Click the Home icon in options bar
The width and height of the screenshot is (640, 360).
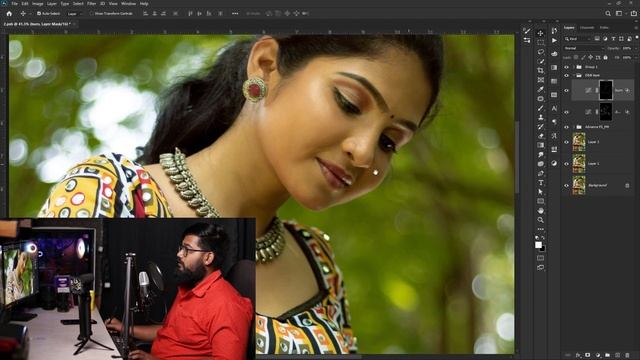[x=9, y=13]
